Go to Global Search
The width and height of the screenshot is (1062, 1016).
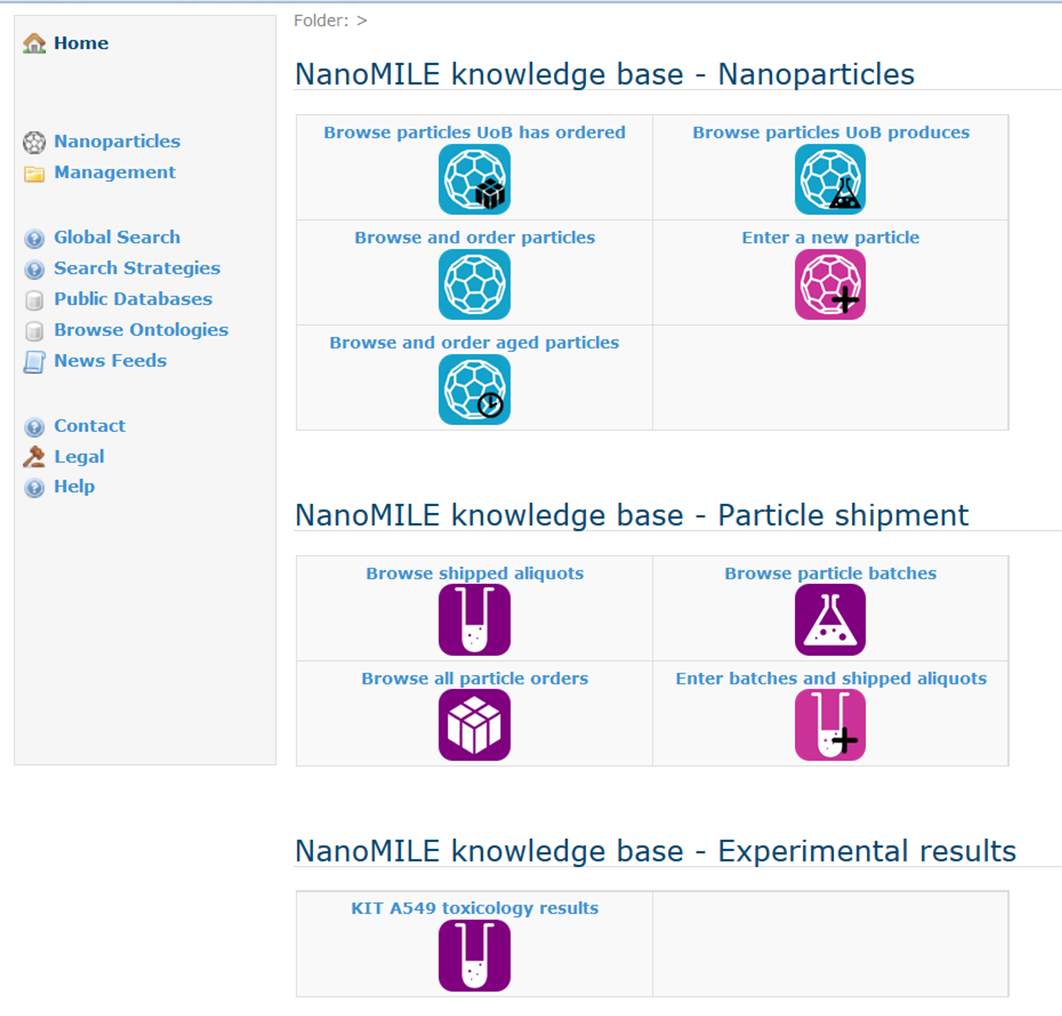[x=117, y=237]
